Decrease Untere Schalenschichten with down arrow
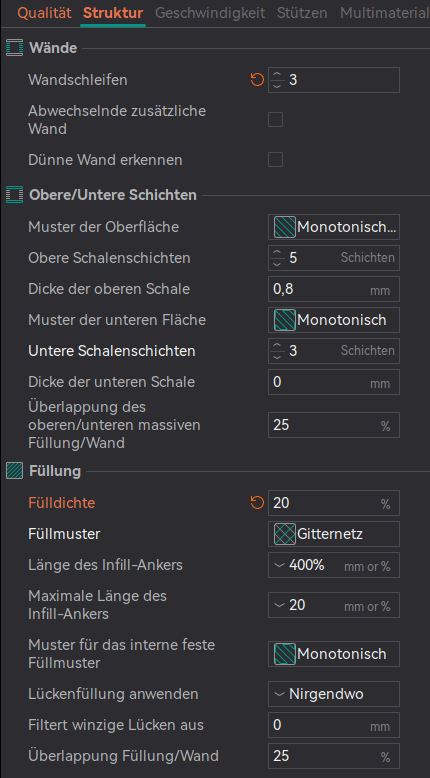 coord(277,356)
